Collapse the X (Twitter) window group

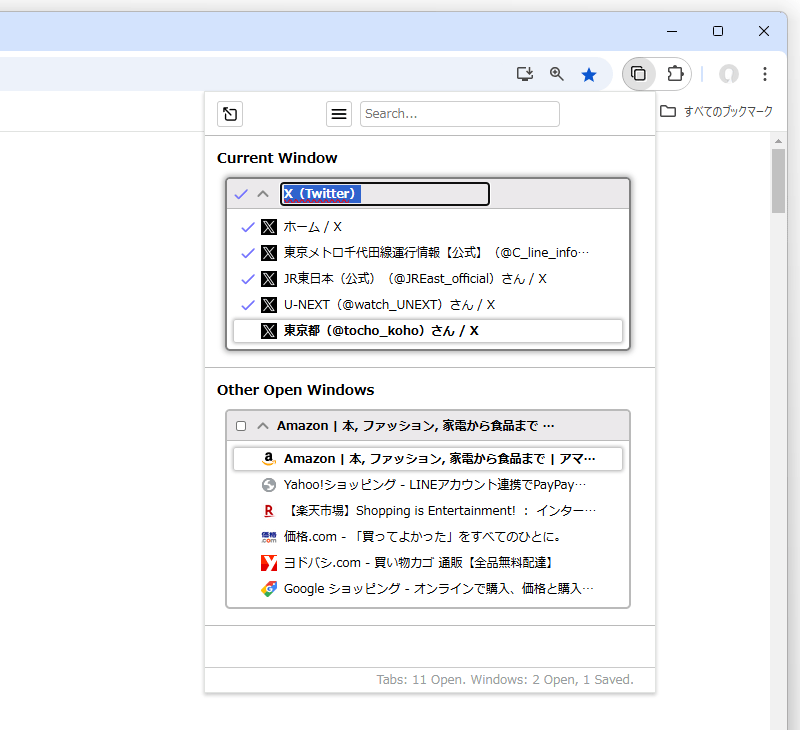click(263, 194)
